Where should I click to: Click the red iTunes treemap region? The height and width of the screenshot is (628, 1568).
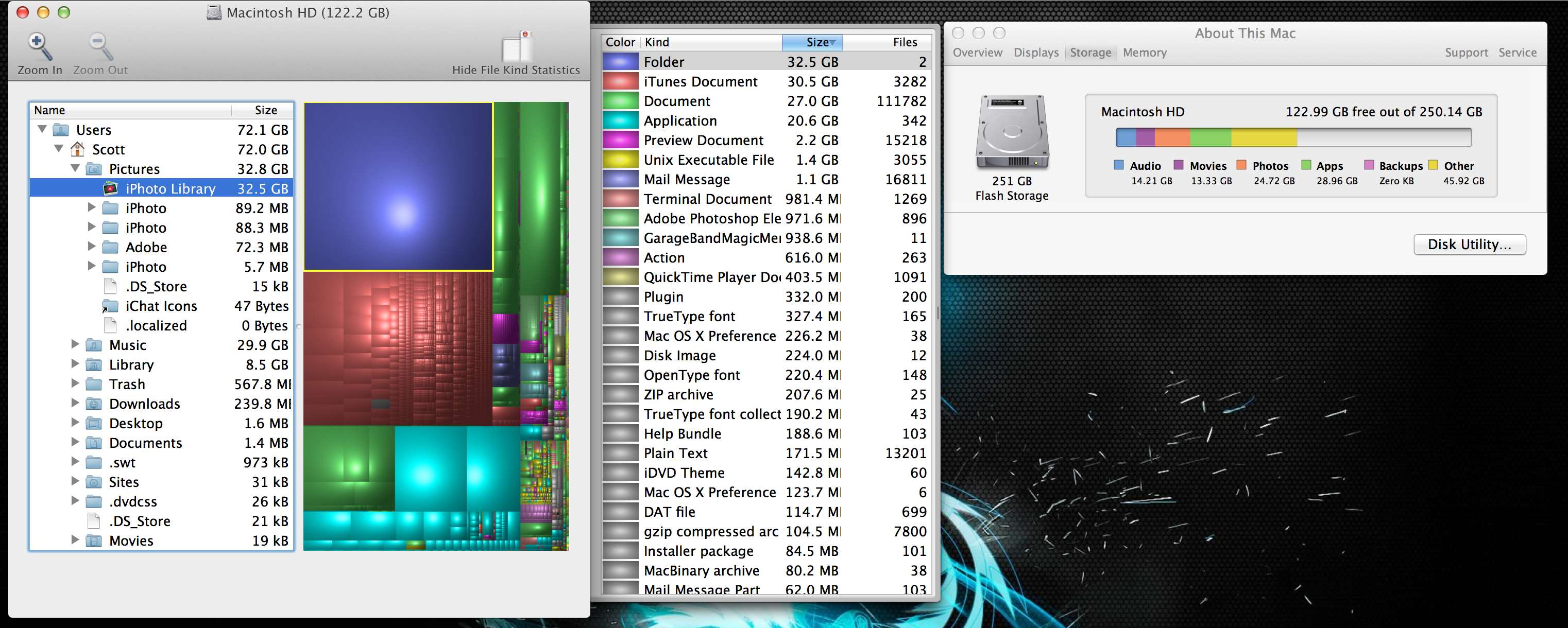point(398,348)
